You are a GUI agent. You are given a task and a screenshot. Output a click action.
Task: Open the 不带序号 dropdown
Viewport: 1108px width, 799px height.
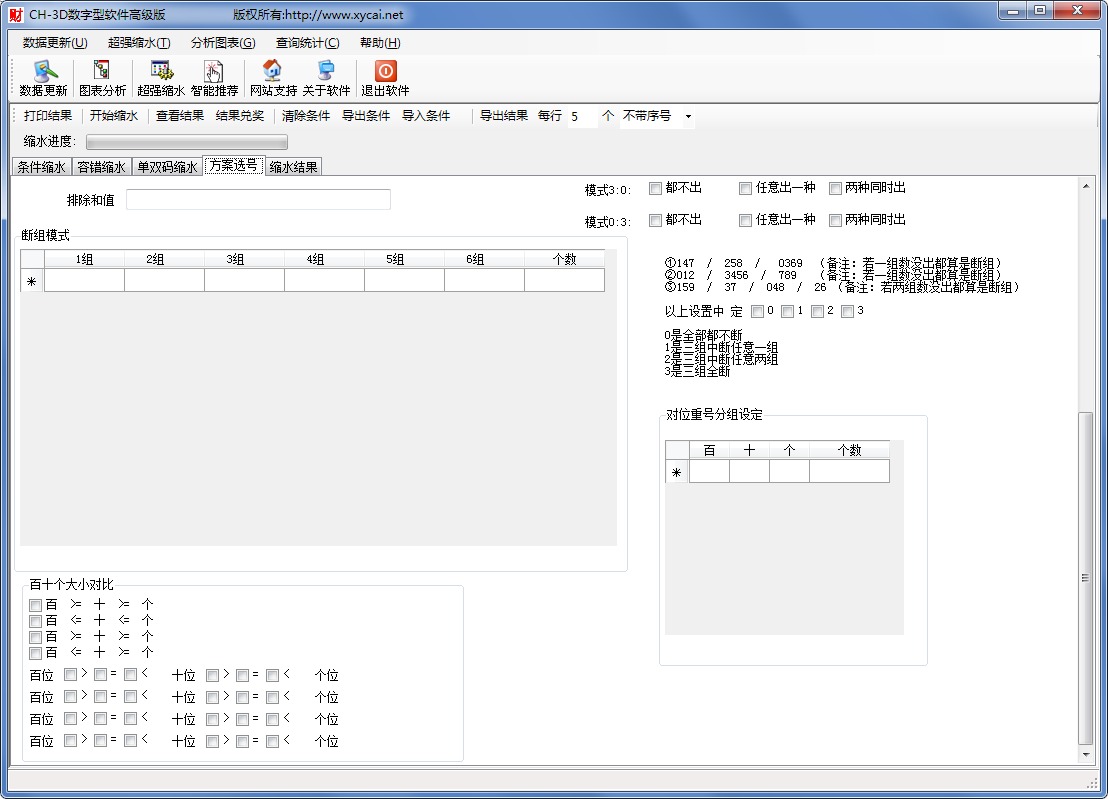pyautogui.click(x=687, y=117)
